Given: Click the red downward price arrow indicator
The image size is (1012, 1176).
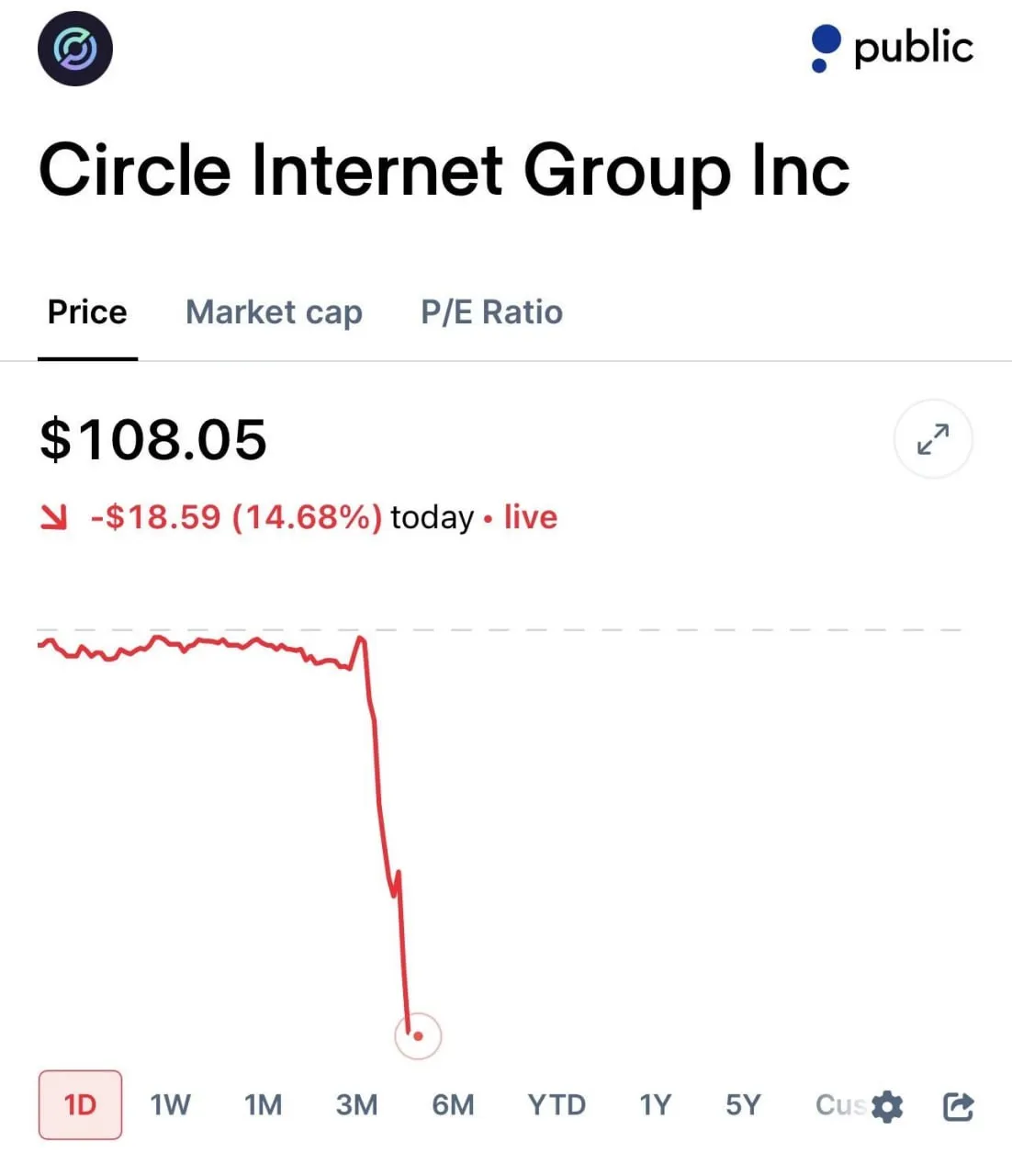Looking at the screenshot, I should point(55,516).
